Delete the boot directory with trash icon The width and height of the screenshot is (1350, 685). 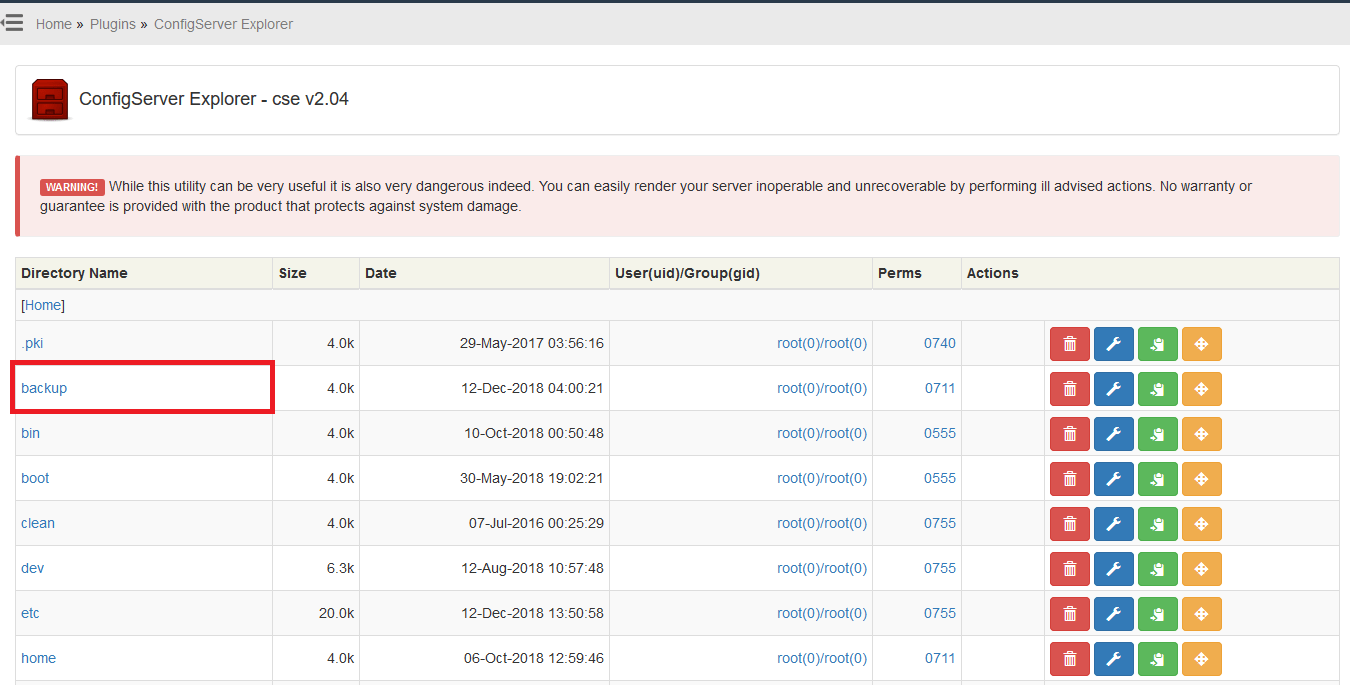1070,479
